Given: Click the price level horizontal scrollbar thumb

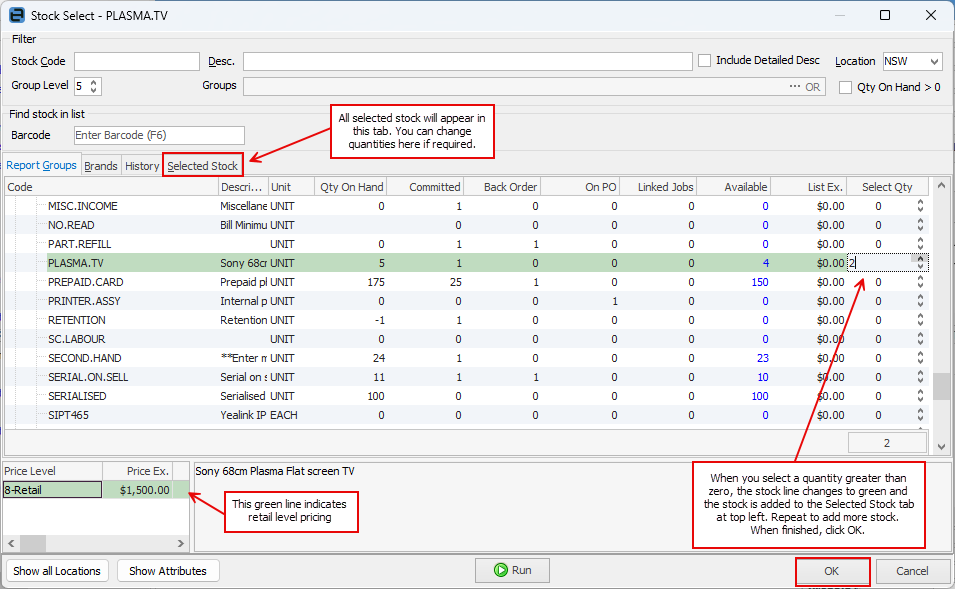Looking at the screenshot, I should coord(33,543).
